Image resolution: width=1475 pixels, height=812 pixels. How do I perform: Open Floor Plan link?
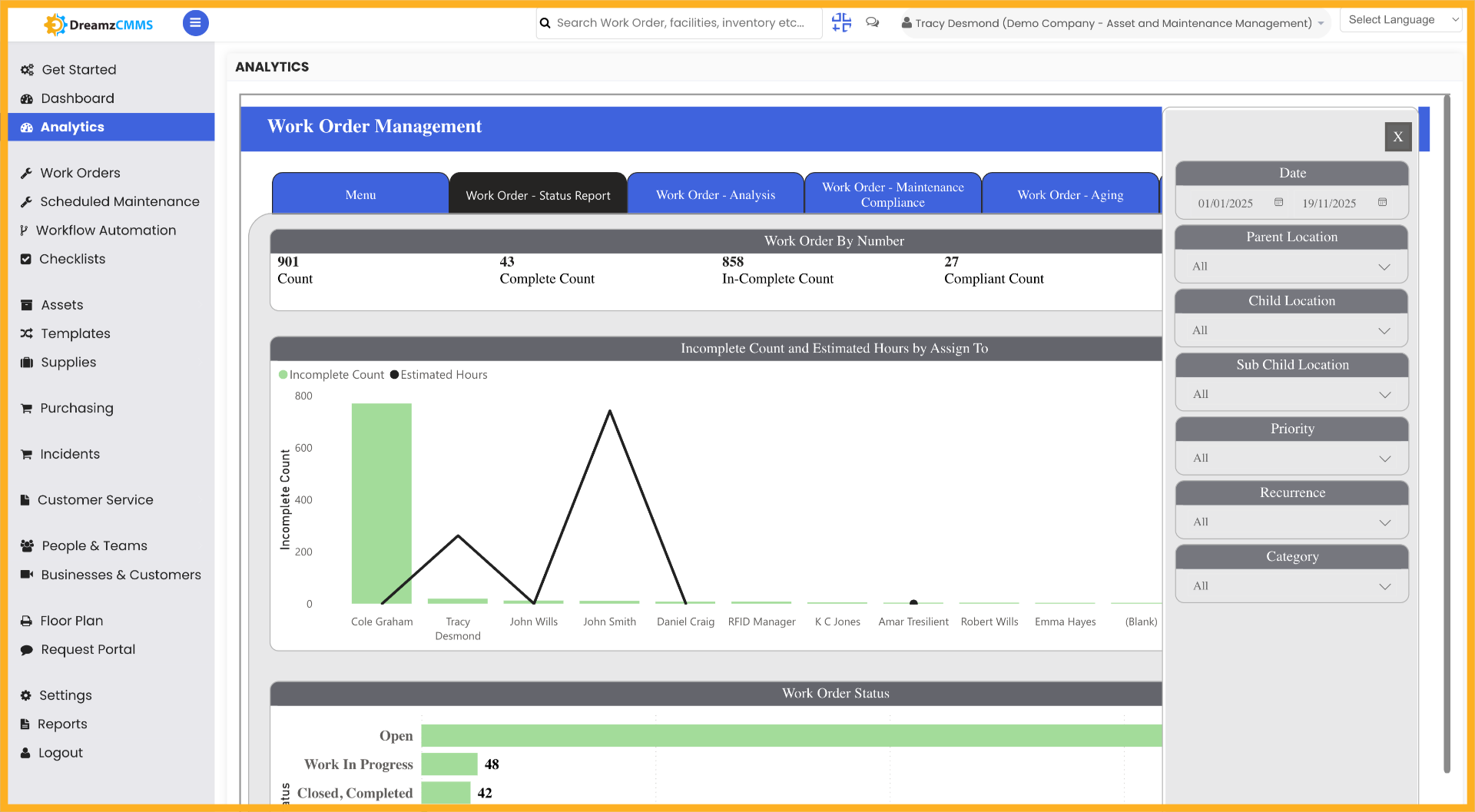tap(71, 621)
